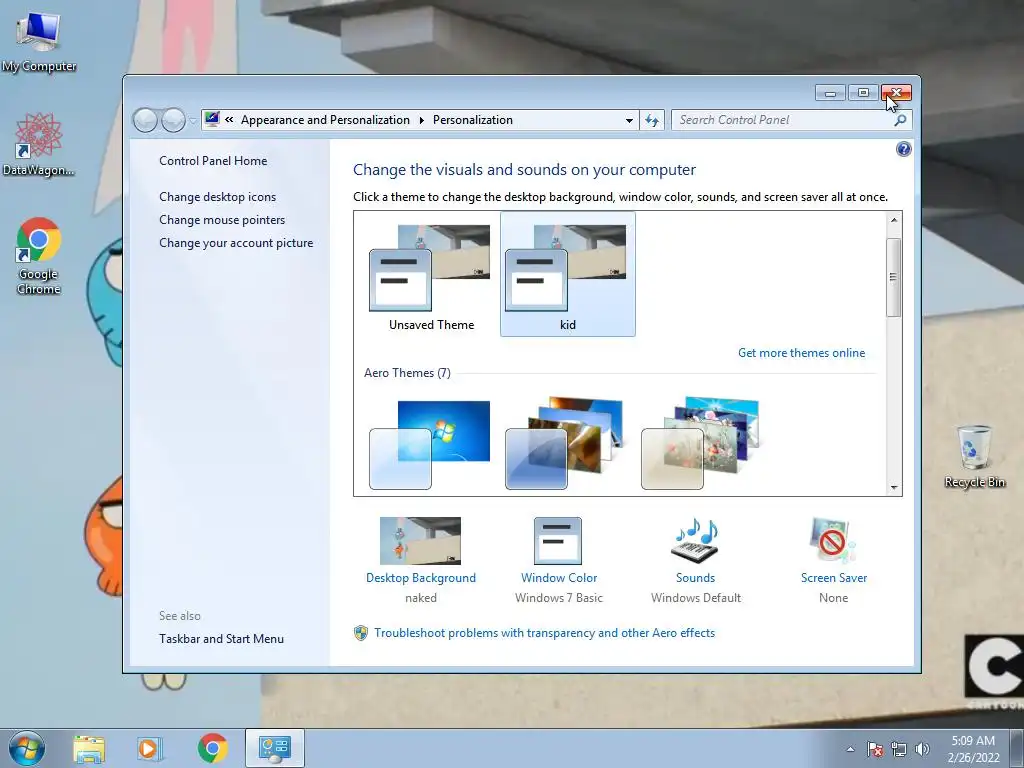Click Get more themes online link
The height and width of the screenshot is (768, 1024).
point(801,353)
